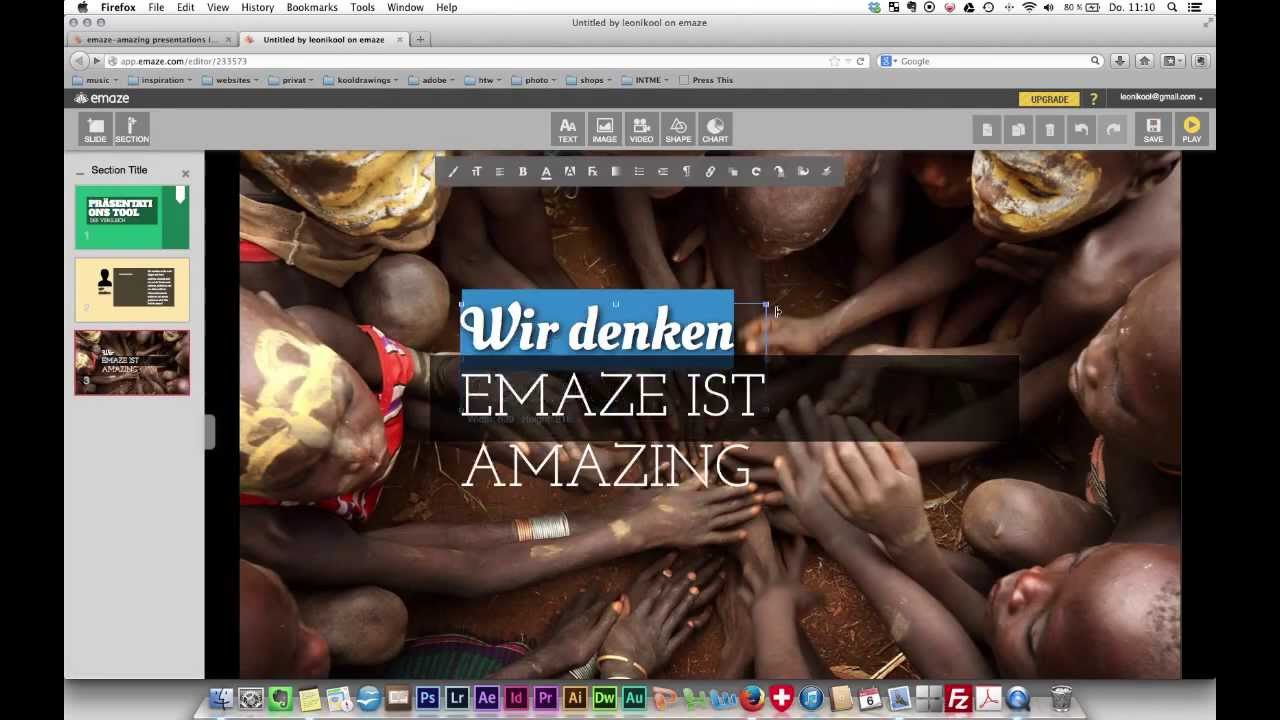Screen dimensions: 1280x720
Task: Click the 'AMAZING' text on slide
Action: 606,466
